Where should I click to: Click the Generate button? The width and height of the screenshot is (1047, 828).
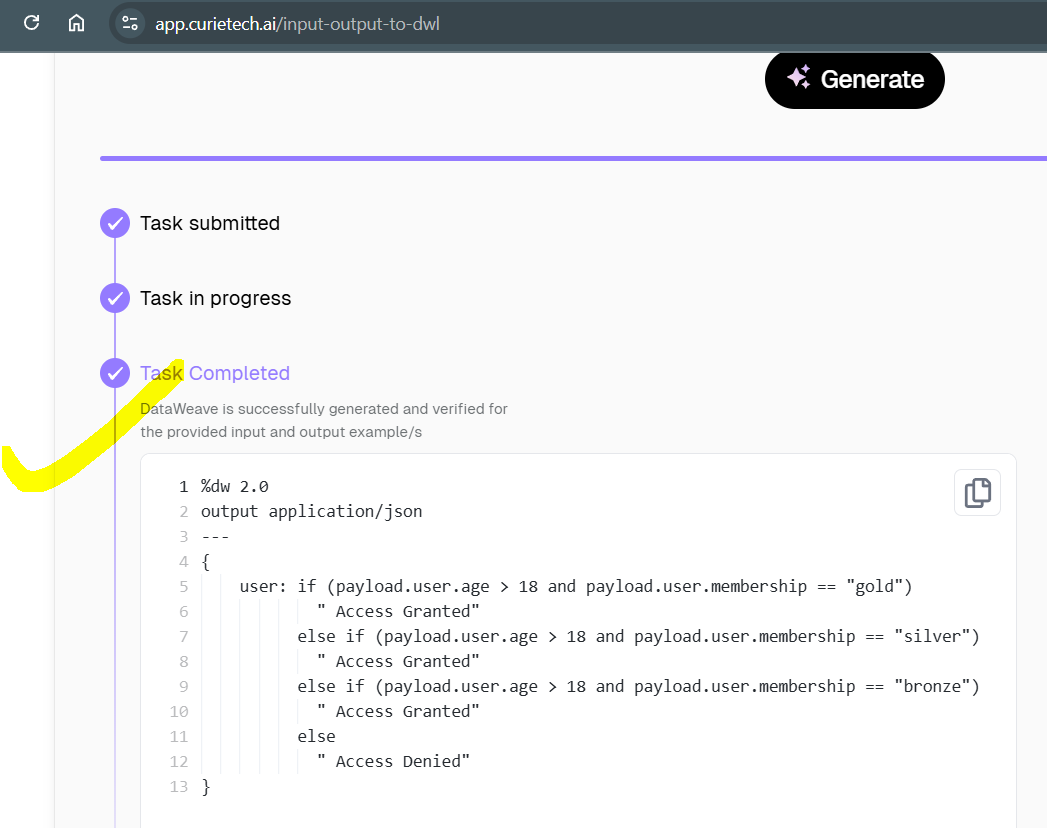(855, 79)
